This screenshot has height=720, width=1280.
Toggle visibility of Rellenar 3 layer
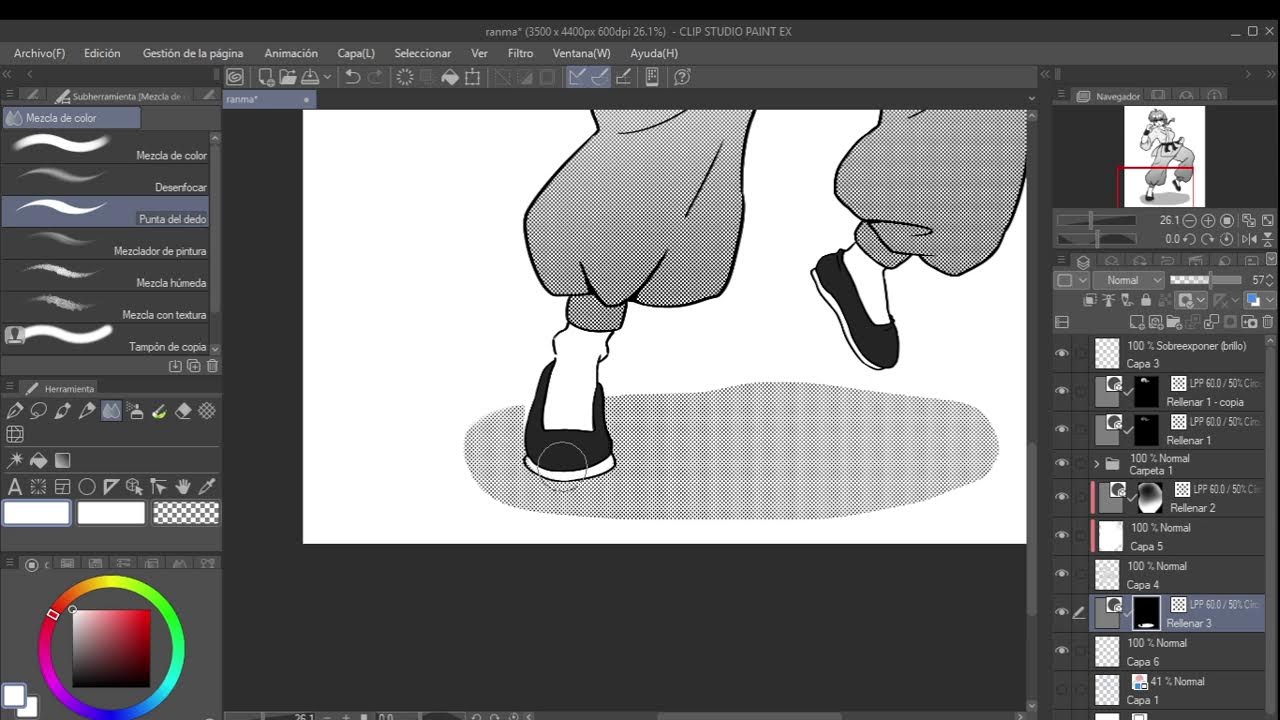point(1062,612)
